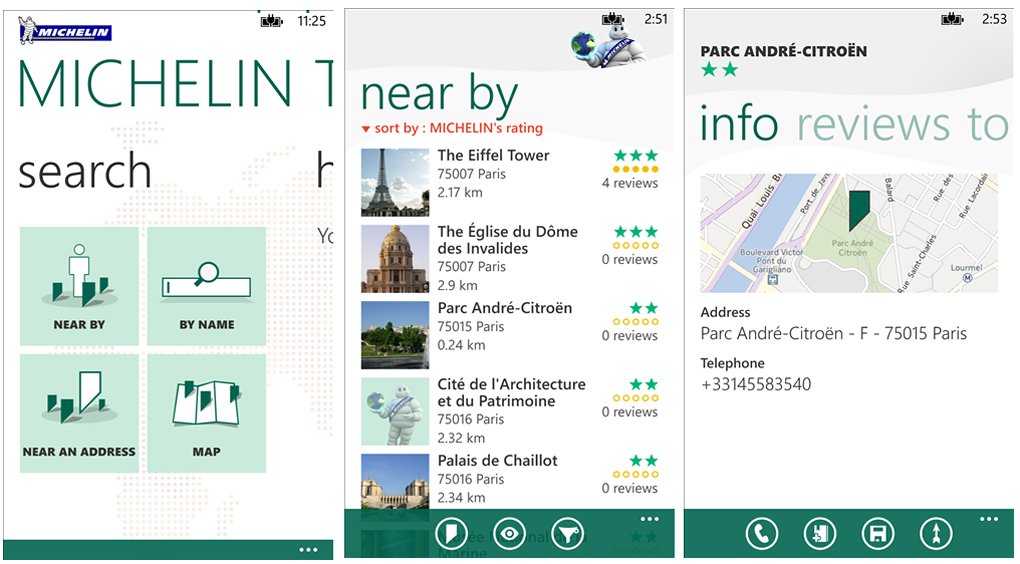Open the map preview of Parc André-Citroën
The height and width of the screenshot is (564, 1020).
pyautogui.click(x=848, y=232)
